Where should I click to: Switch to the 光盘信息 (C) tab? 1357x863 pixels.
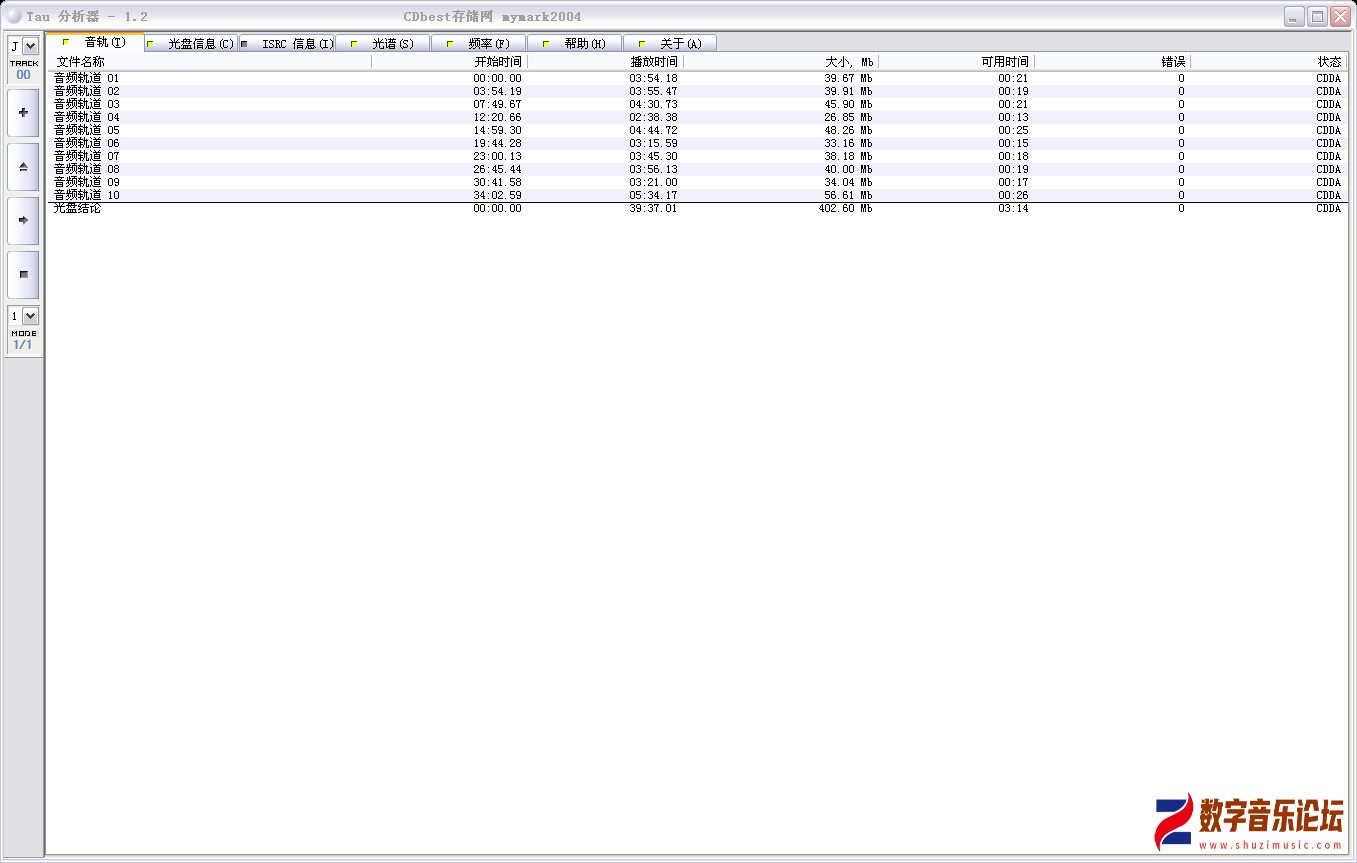(191, 44)
